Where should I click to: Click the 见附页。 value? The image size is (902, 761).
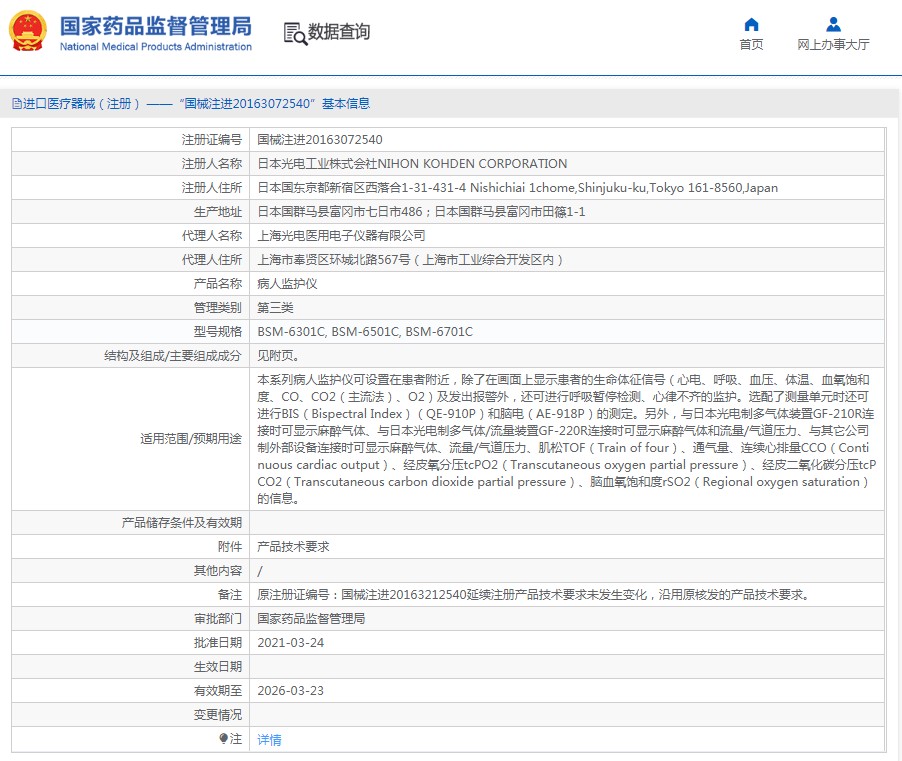[x=278, y=356]
